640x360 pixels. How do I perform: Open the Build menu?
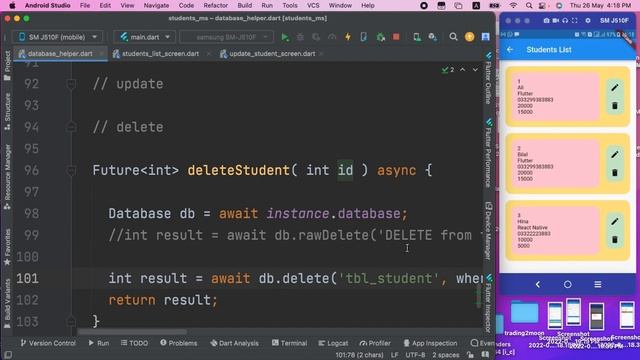click(244, 5)
